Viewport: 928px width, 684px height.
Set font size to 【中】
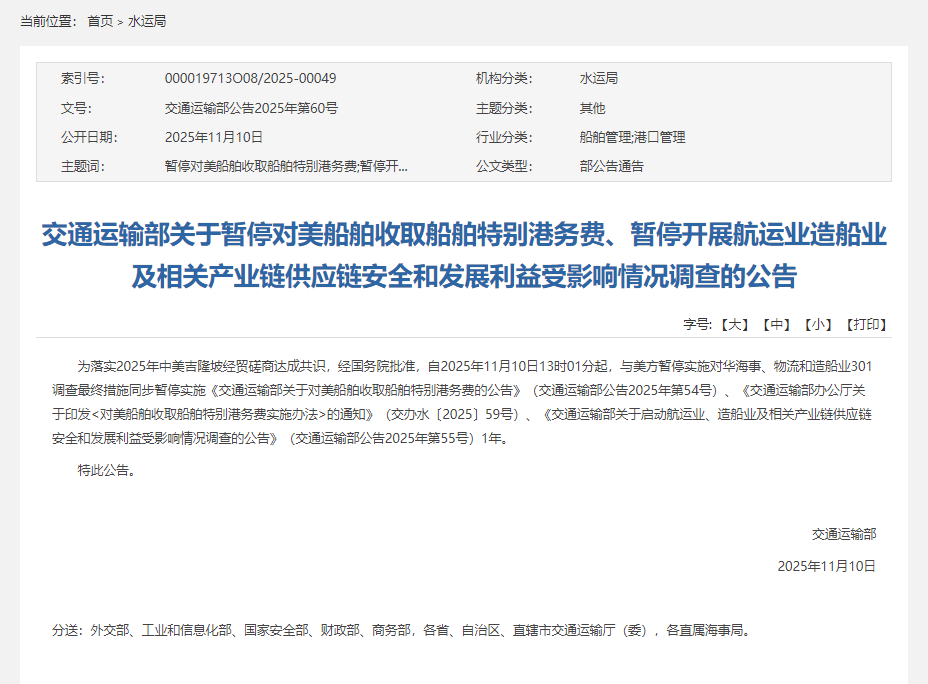pyautogui.click(x=775, y=324)
